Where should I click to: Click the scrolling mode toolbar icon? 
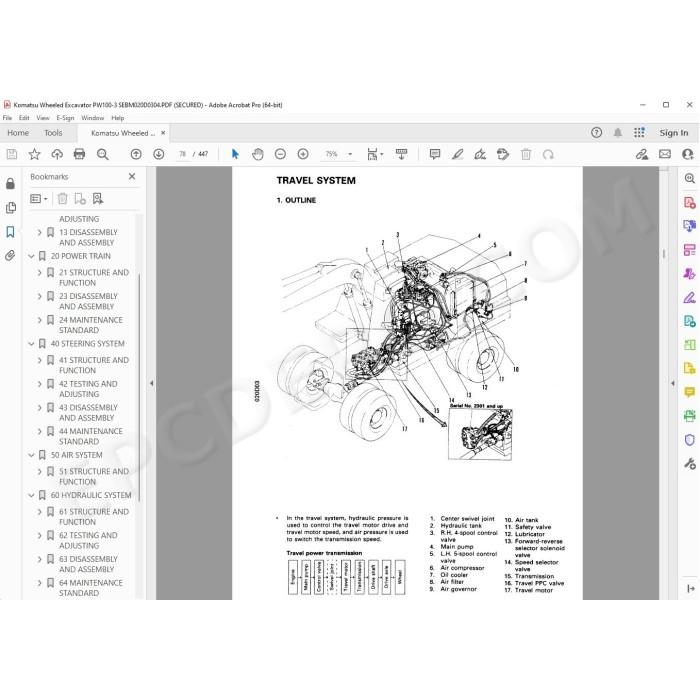coord(401,154)
